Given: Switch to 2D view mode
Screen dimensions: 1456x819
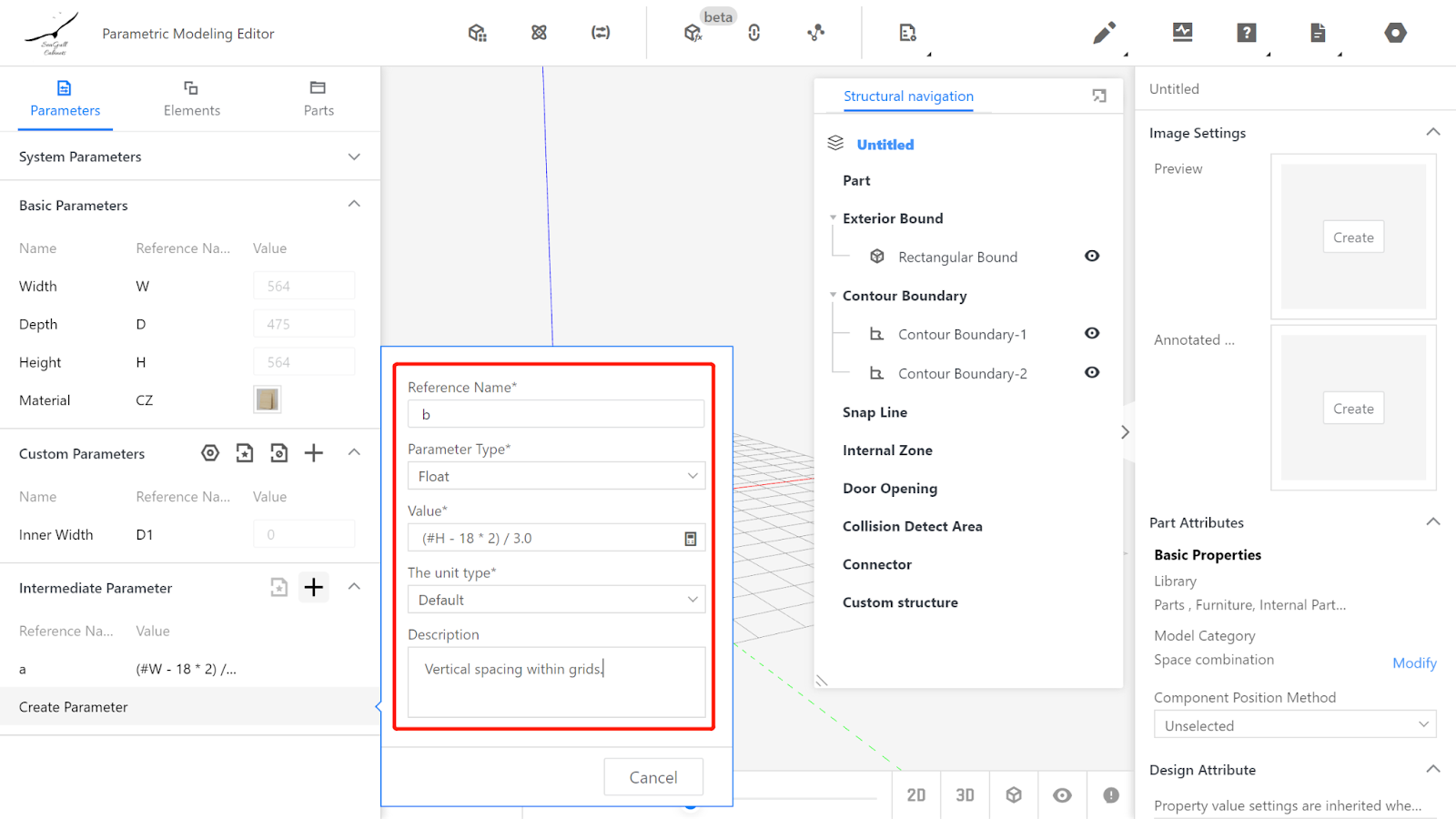Looking at the screenshot, I should pos(915,795).
